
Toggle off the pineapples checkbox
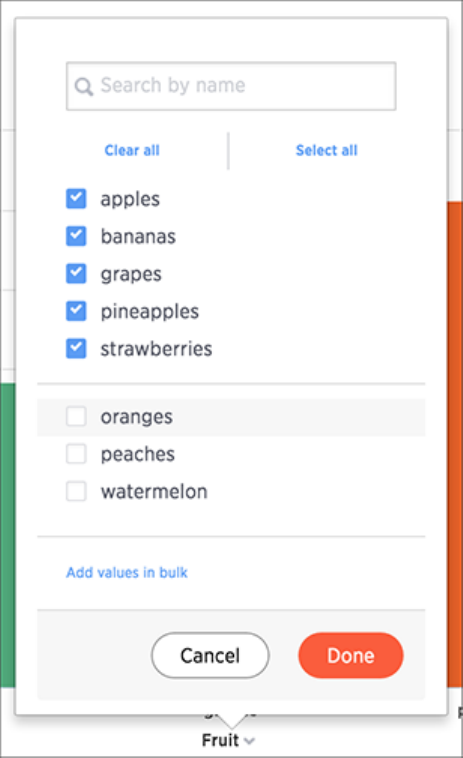(76, 311)
